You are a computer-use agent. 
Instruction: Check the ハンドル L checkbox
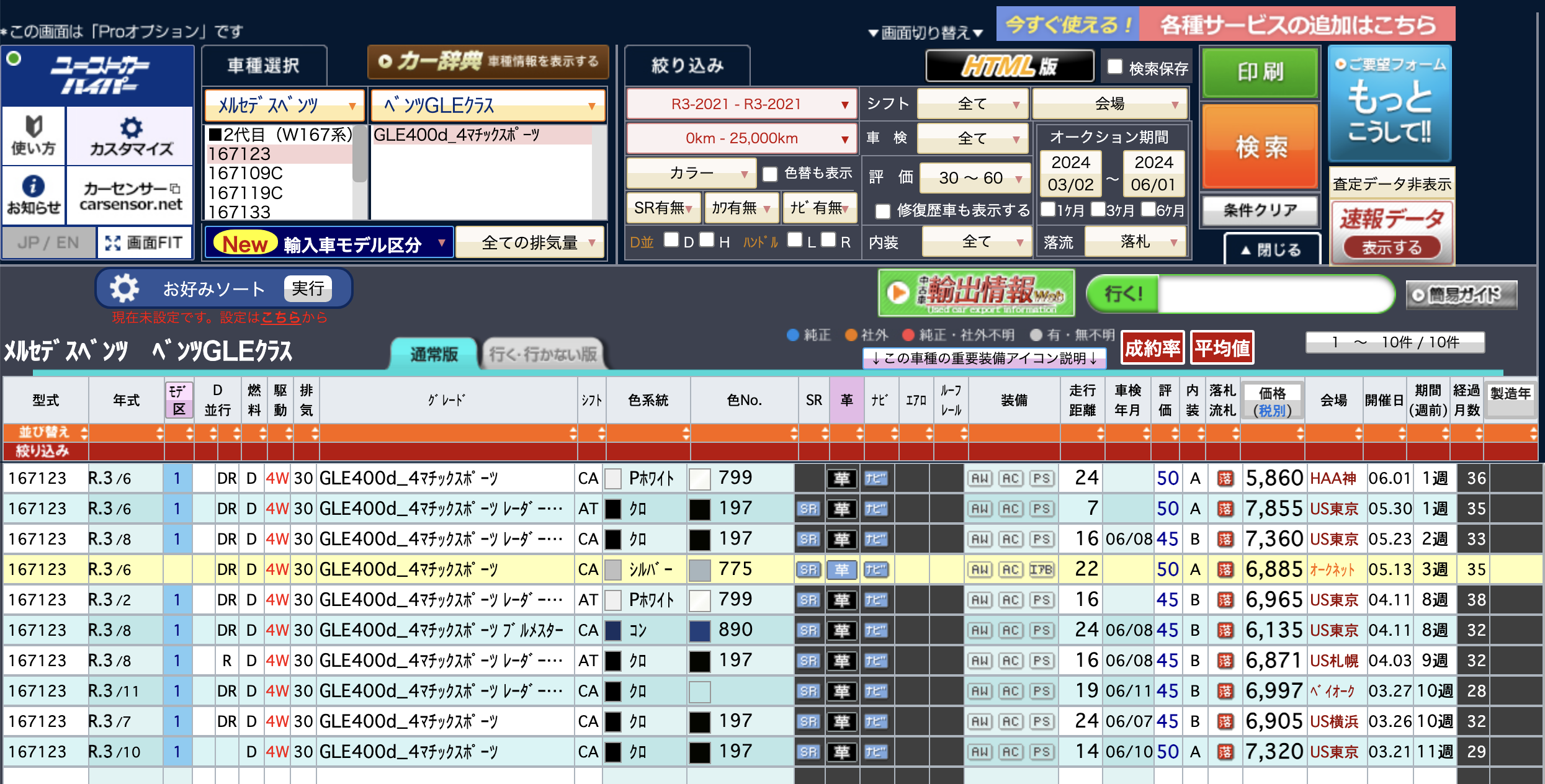pyautogui.click(x=795, y=240)
